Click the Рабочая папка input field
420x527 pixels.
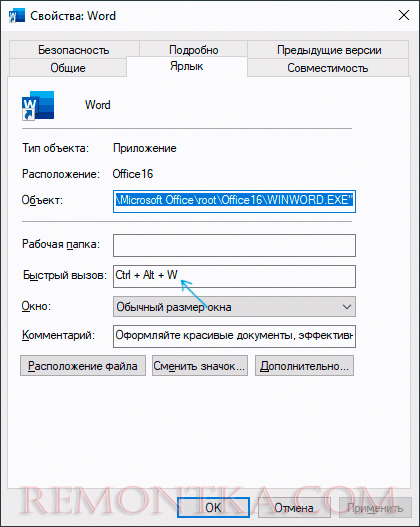click(x=234, y=245)
